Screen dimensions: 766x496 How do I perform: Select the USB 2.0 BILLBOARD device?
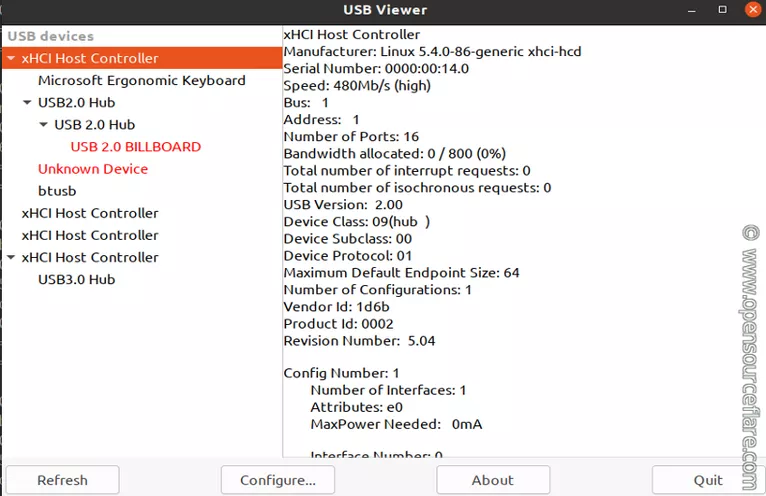click(x=135, y=147)
